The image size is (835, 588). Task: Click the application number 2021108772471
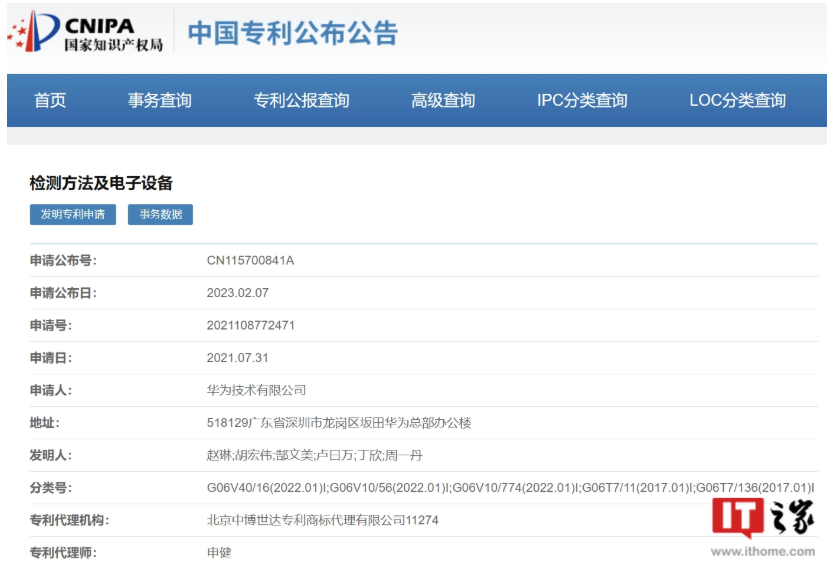click(x=250, y=325)
